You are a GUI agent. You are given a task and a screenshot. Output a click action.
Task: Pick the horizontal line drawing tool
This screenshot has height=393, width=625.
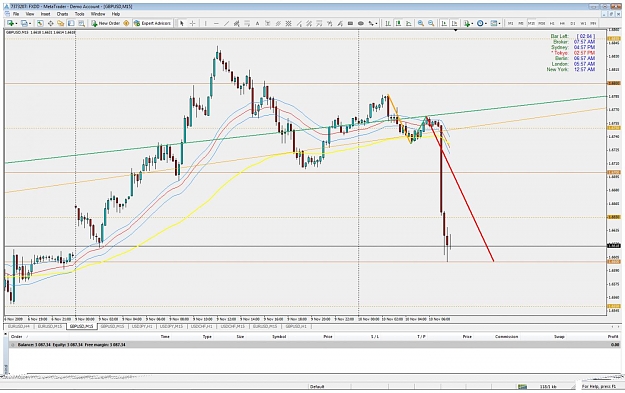tap(216, 24)
